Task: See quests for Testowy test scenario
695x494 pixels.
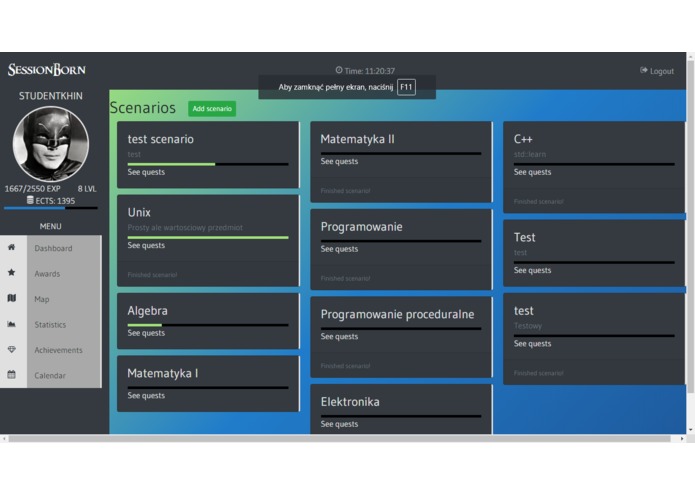Action: [x=533, y=344]
